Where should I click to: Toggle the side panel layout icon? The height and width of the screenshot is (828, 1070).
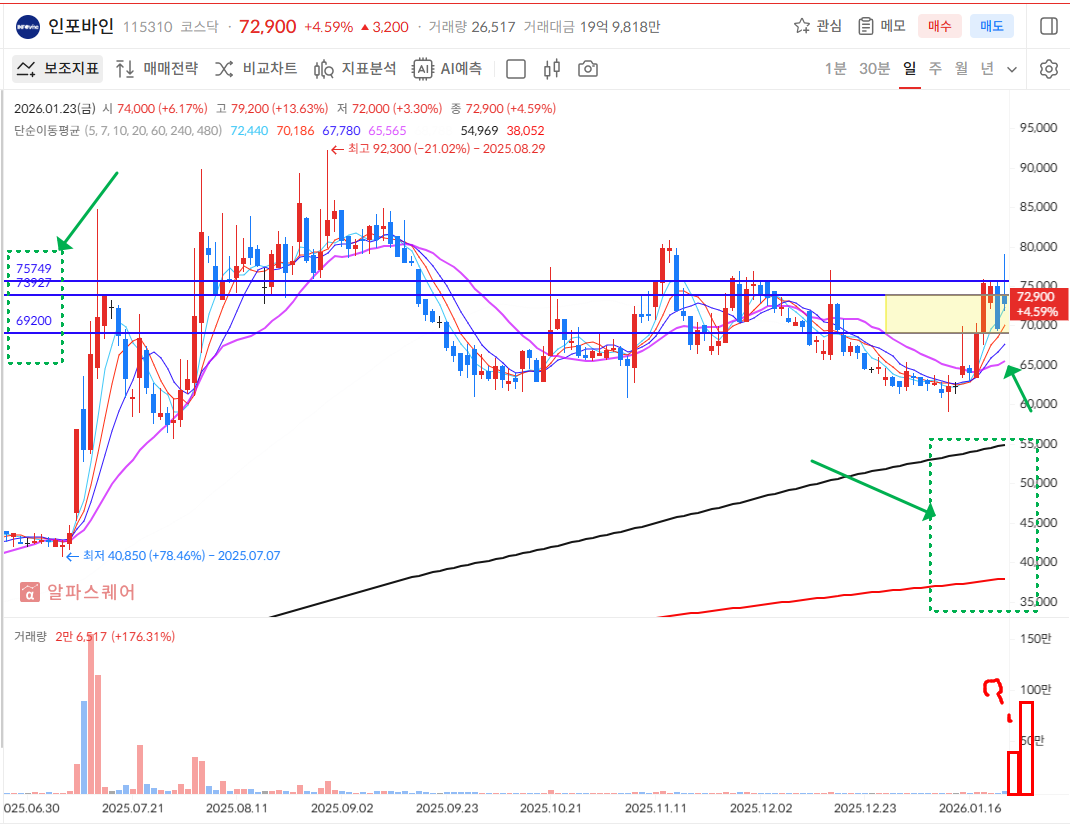1048,26
